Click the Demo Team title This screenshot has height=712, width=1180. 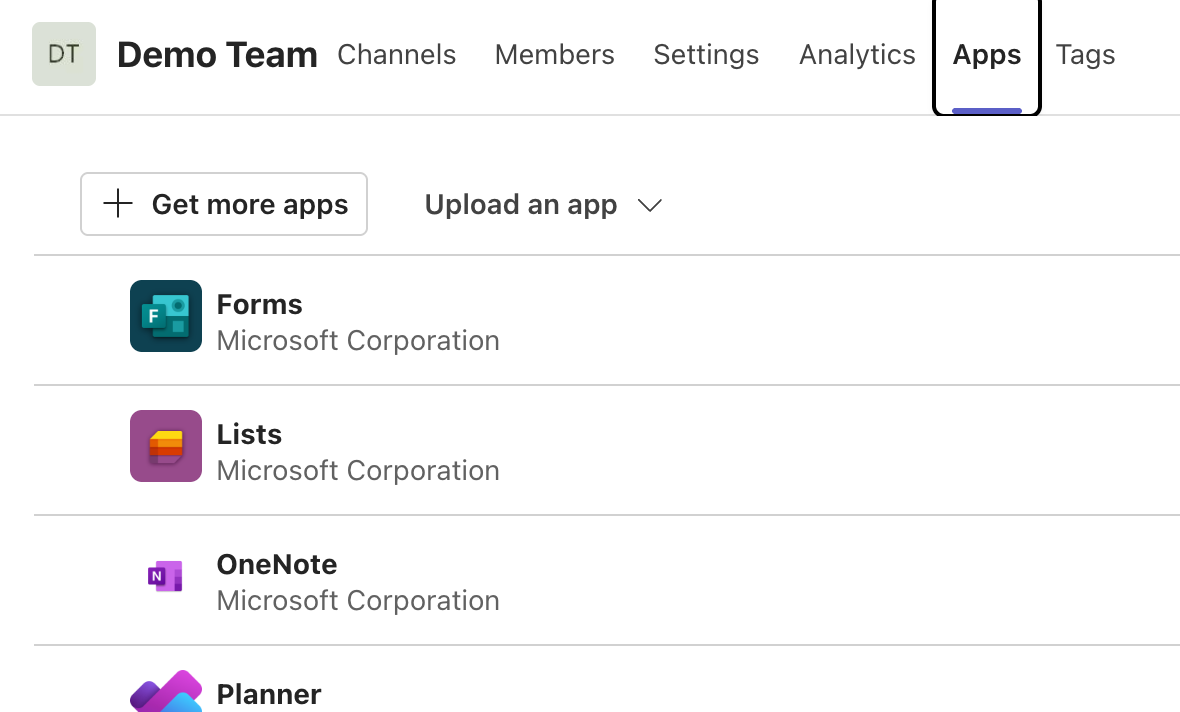(x=217, y=55)
